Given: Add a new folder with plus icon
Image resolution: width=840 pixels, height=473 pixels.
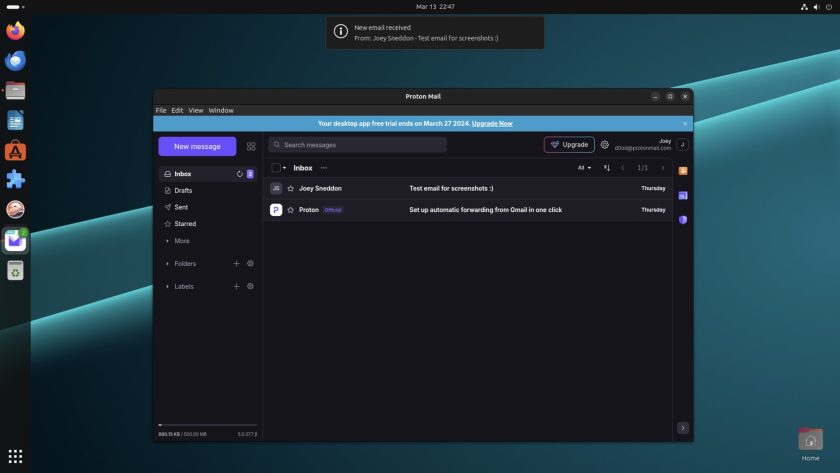Looking at the screenshot, I should 236,264.
